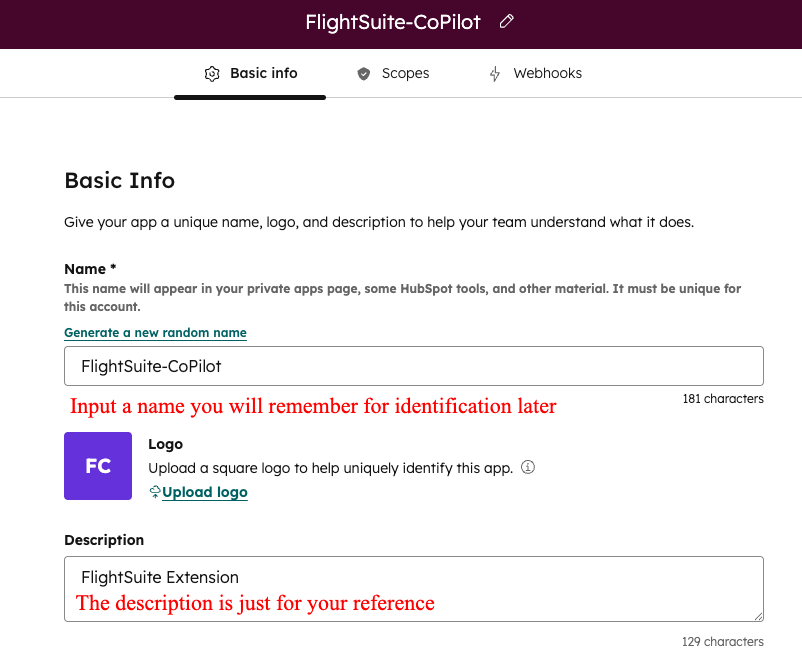802x667 pixels.
Task: Click the gear icon left of Basic info label
Action: (212, 73)
